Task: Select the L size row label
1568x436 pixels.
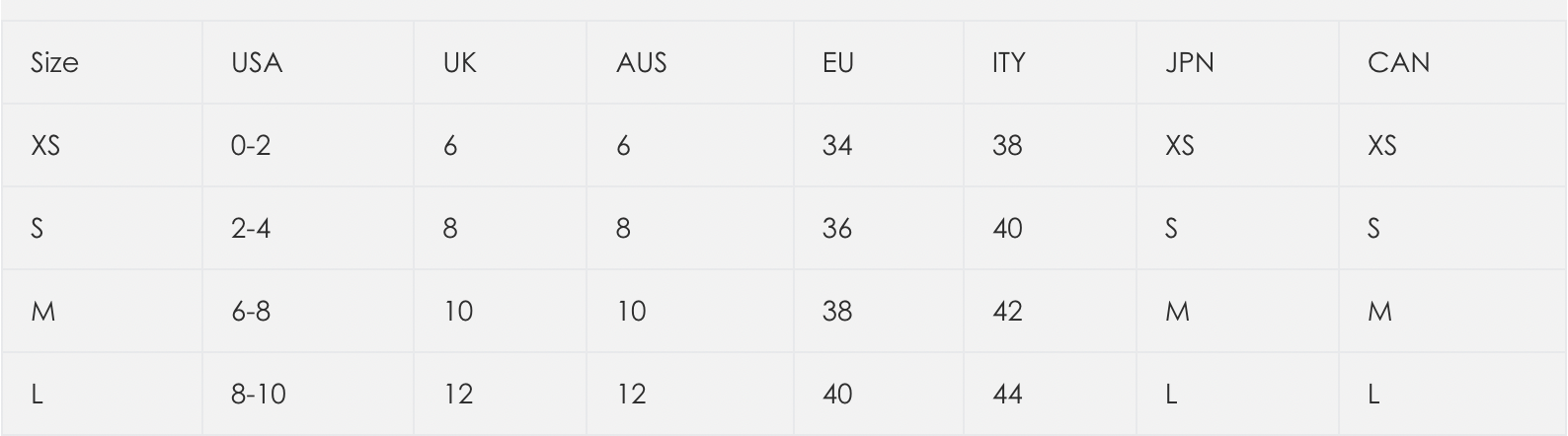Action: [38, 395]
